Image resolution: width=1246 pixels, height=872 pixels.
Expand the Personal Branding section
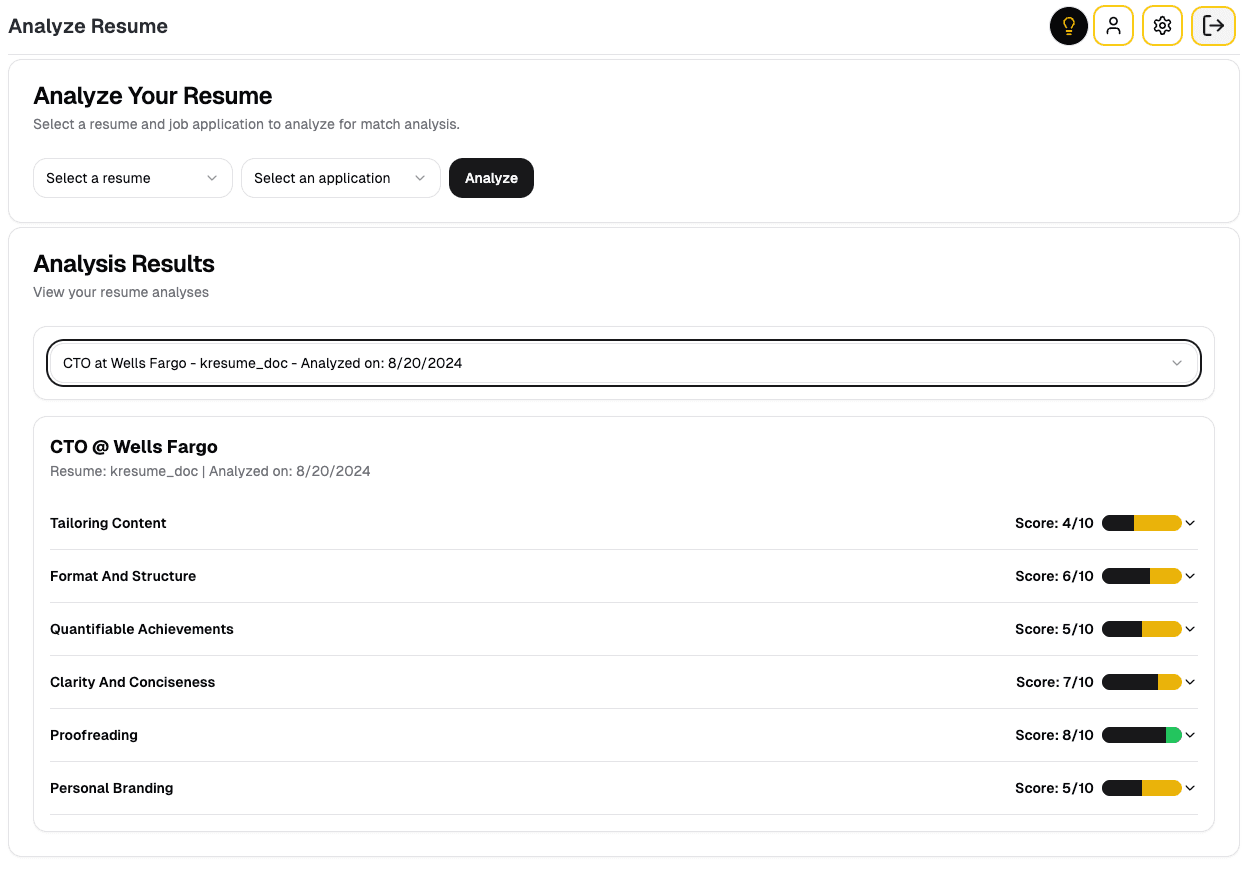point(1189,788)
